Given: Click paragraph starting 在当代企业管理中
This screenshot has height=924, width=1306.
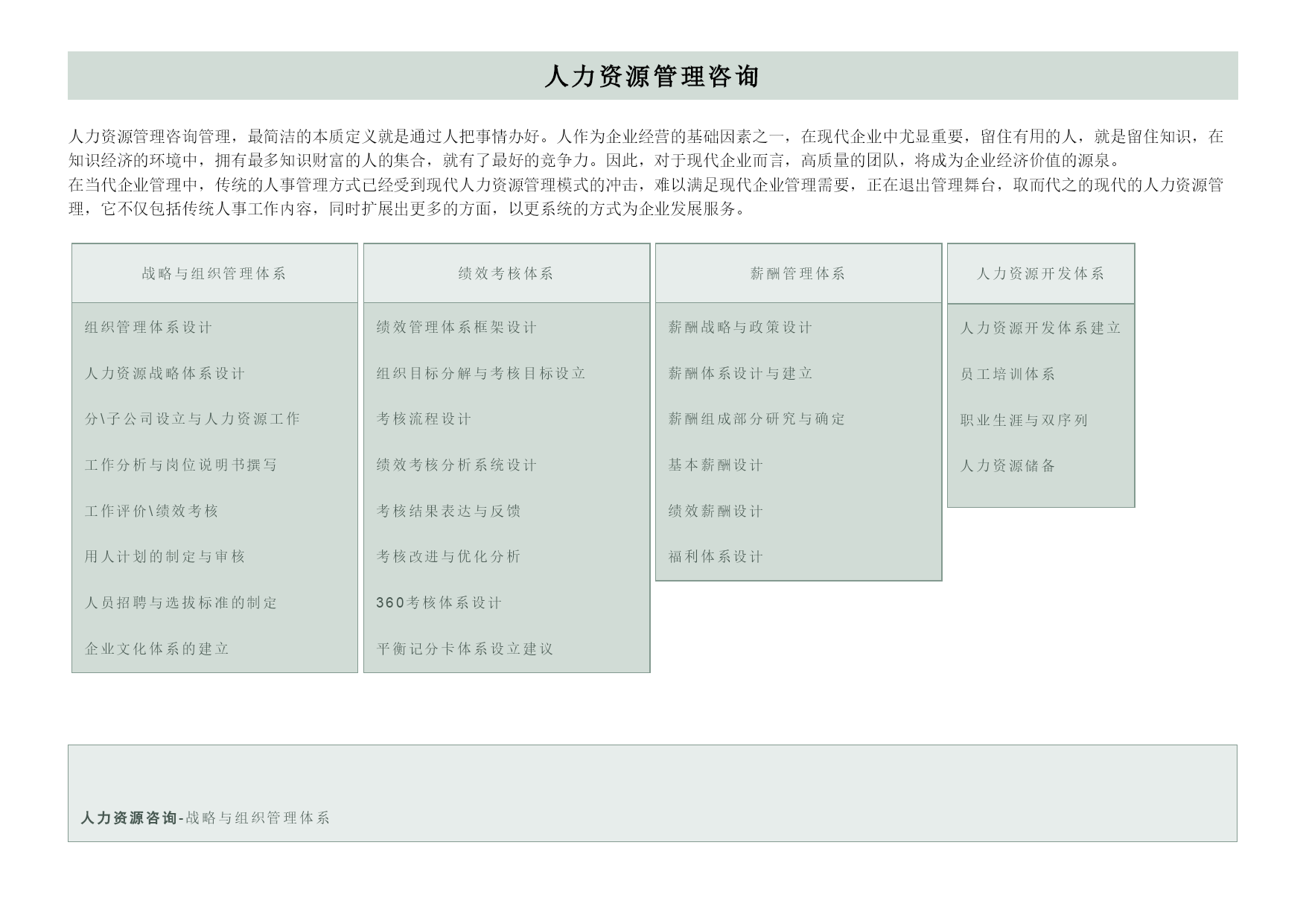Looking at the screenshot, I should point(646,197).
